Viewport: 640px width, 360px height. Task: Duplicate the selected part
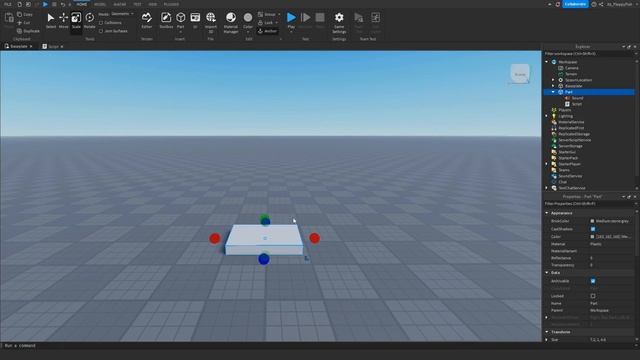coord(28,31)
